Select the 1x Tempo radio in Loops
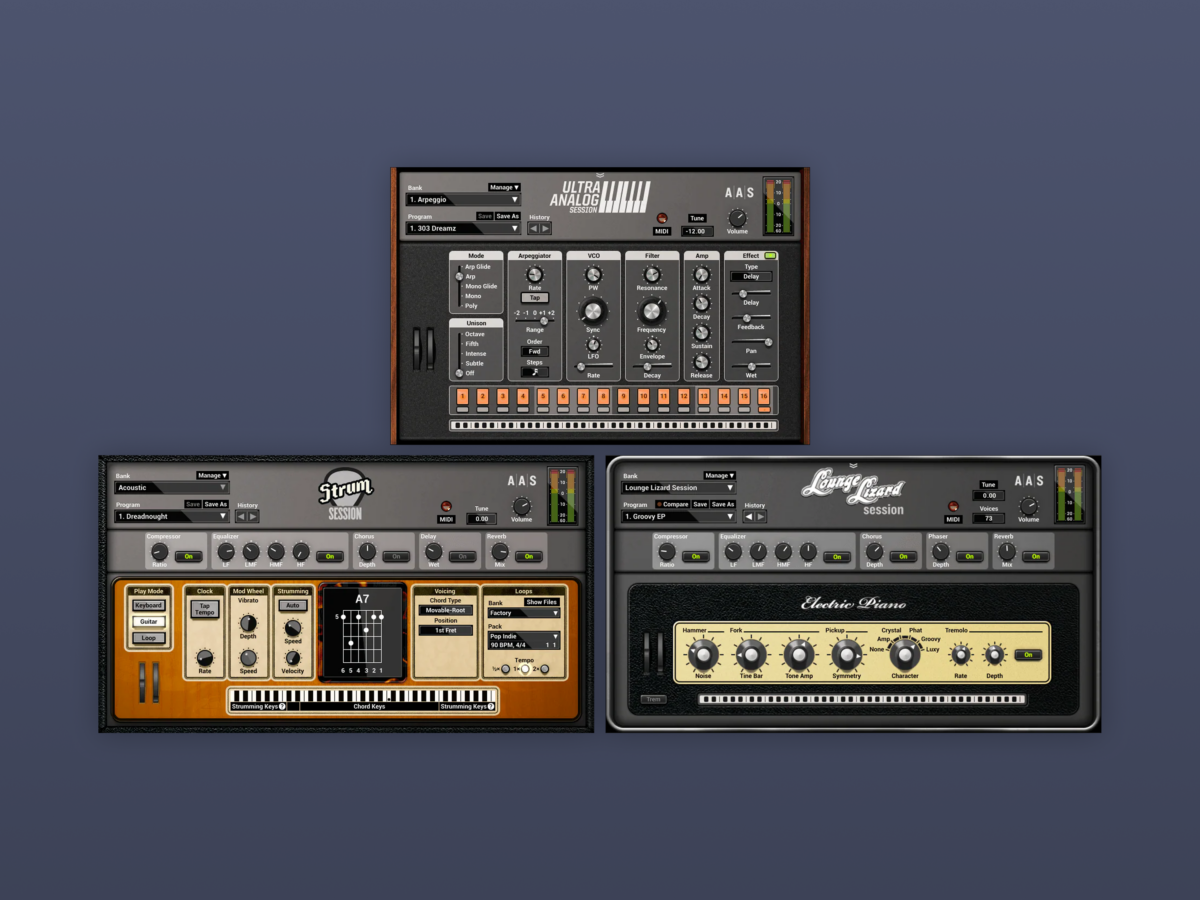 click(525, 669)
